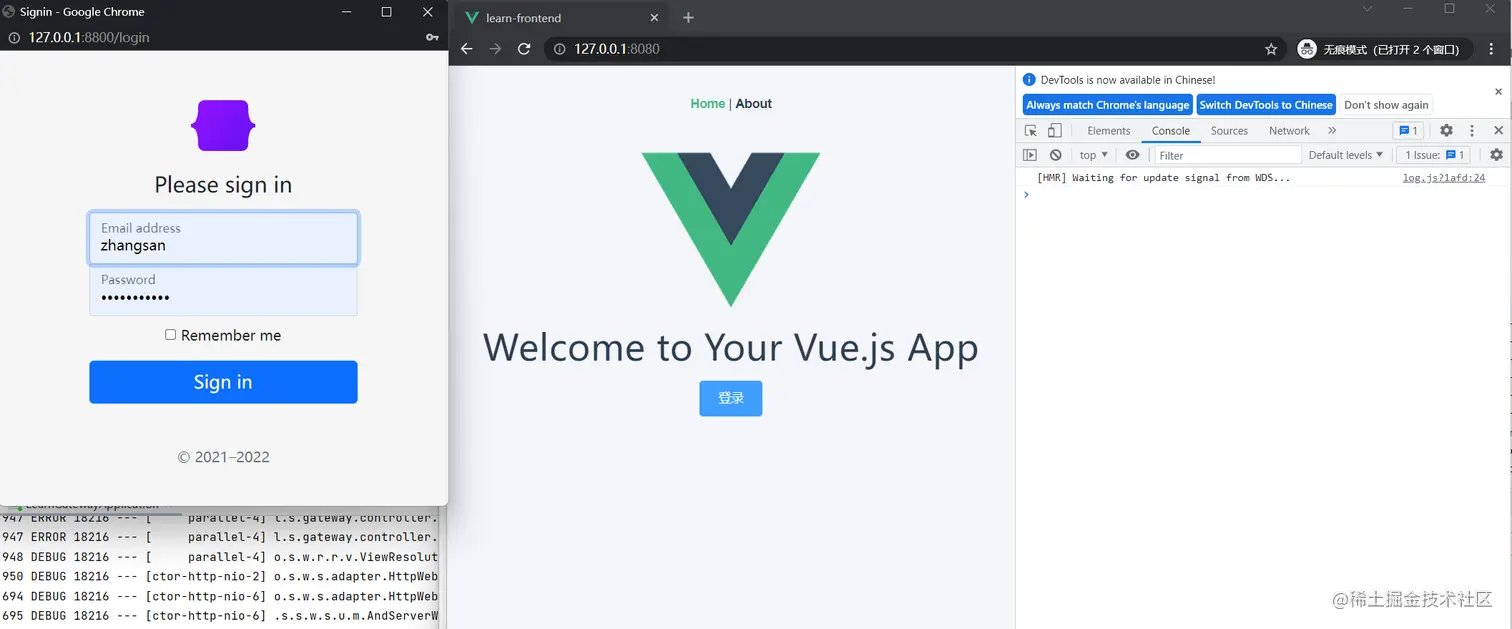
Task: Expand more DevTools tabs chevron
Action: tap(1332, 131)
